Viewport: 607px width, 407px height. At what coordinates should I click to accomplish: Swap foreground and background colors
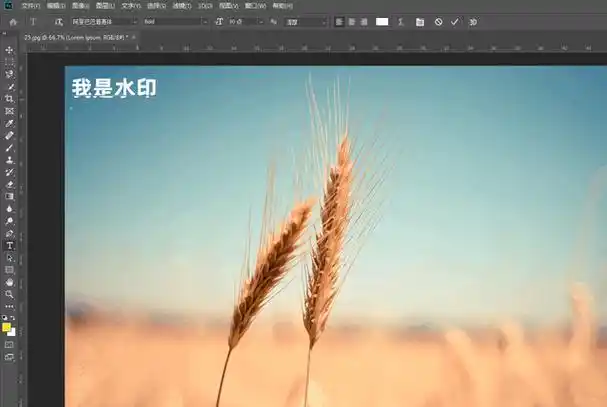(x=13, y=318)
